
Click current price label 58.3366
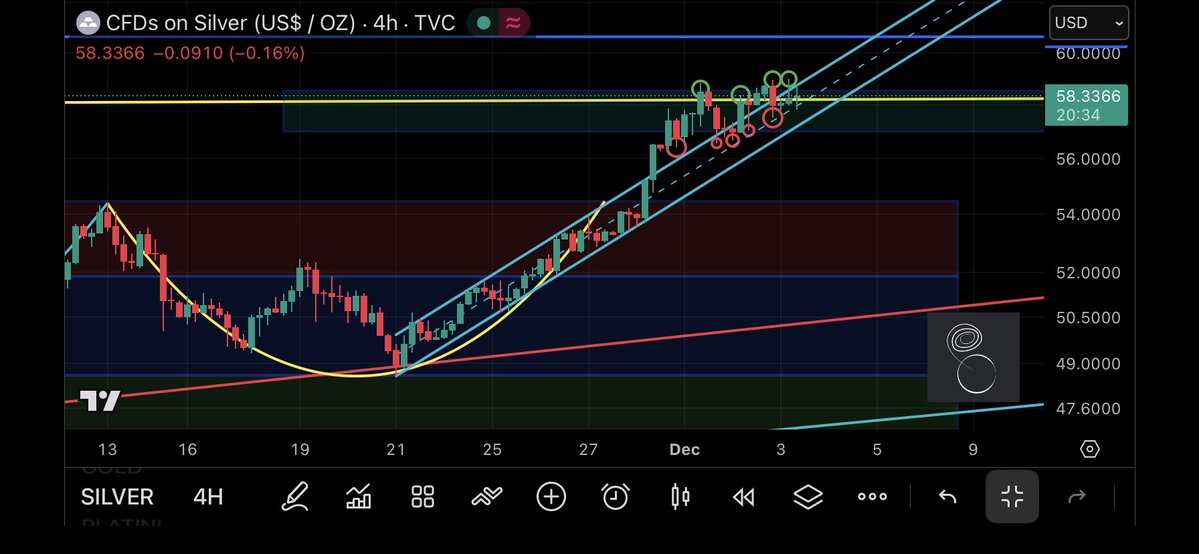click(x=1086, y=105)
